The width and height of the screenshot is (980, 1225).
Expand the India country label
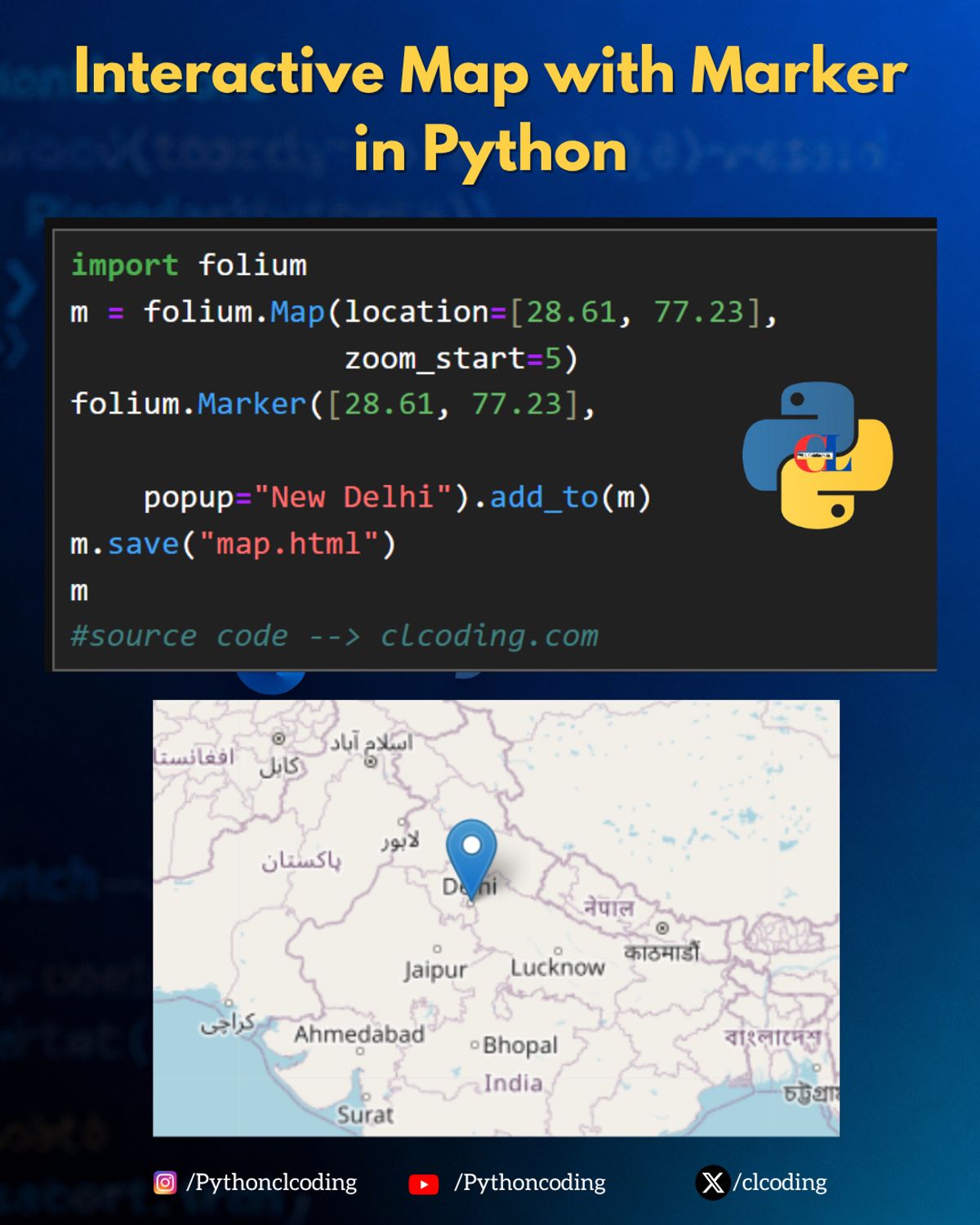point(513,1083)
